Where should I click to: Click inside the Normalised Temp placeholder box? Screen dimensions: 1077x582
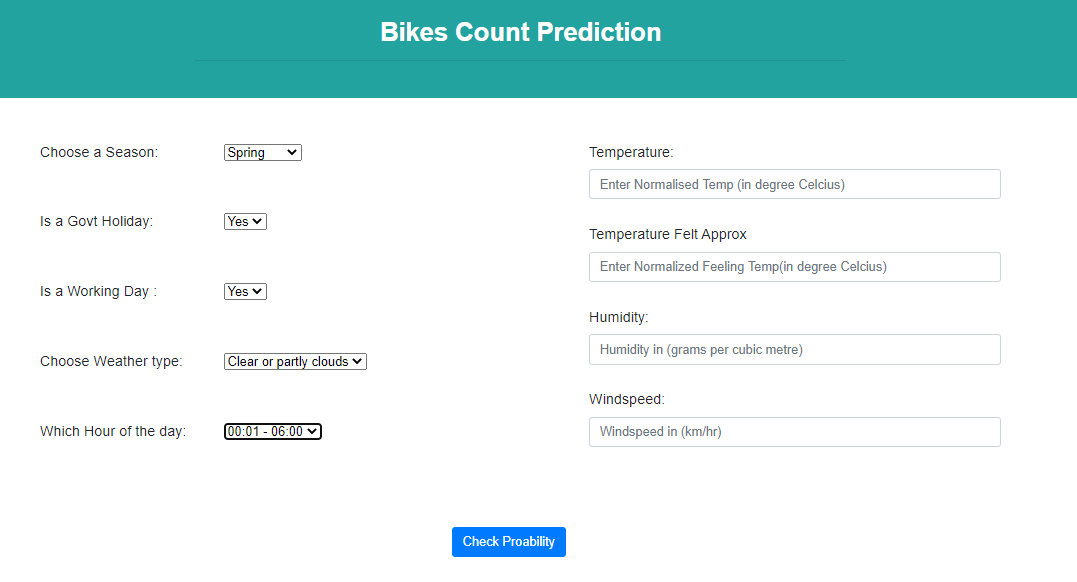point(794,184)
